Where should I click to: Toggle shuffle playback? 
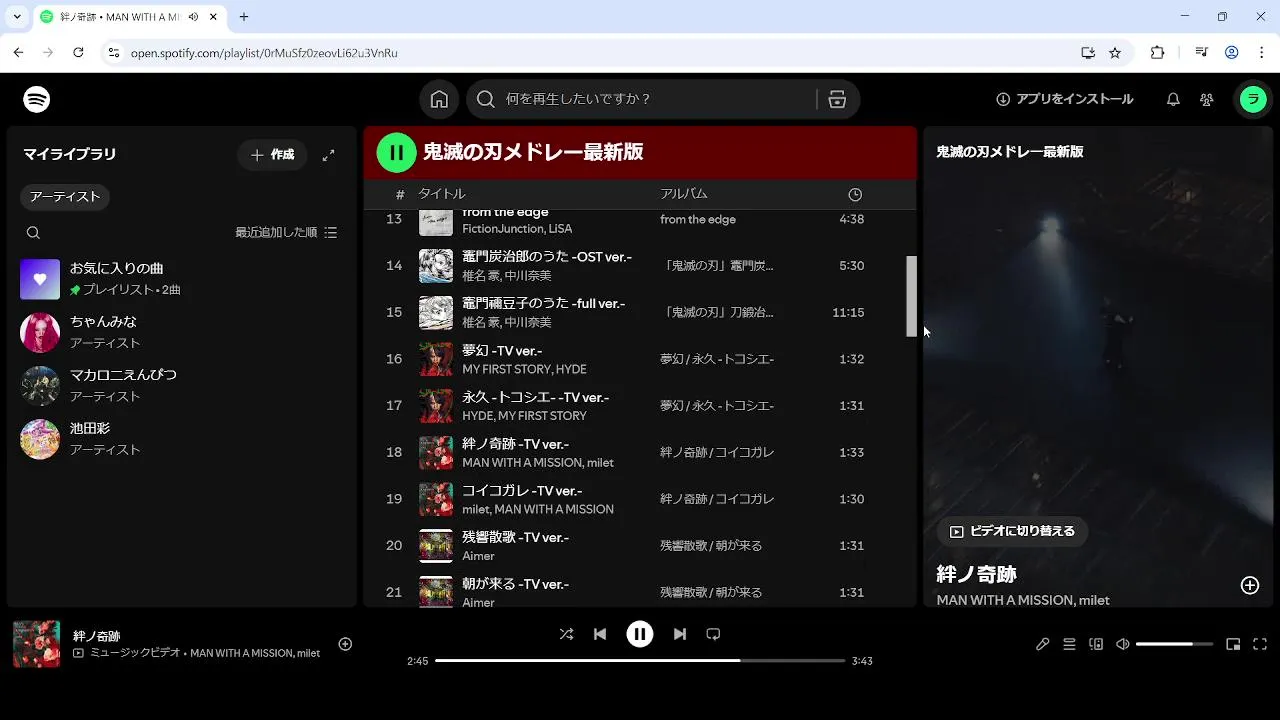pos(566,634)
